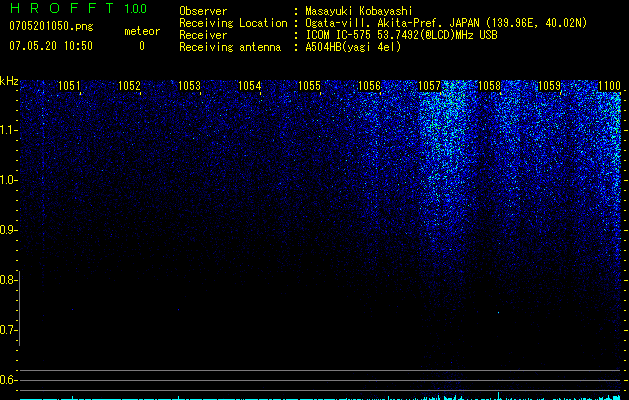Click the Receiving antenna label
This screenshot has height=400, width=629.
[x=230, y=47]
